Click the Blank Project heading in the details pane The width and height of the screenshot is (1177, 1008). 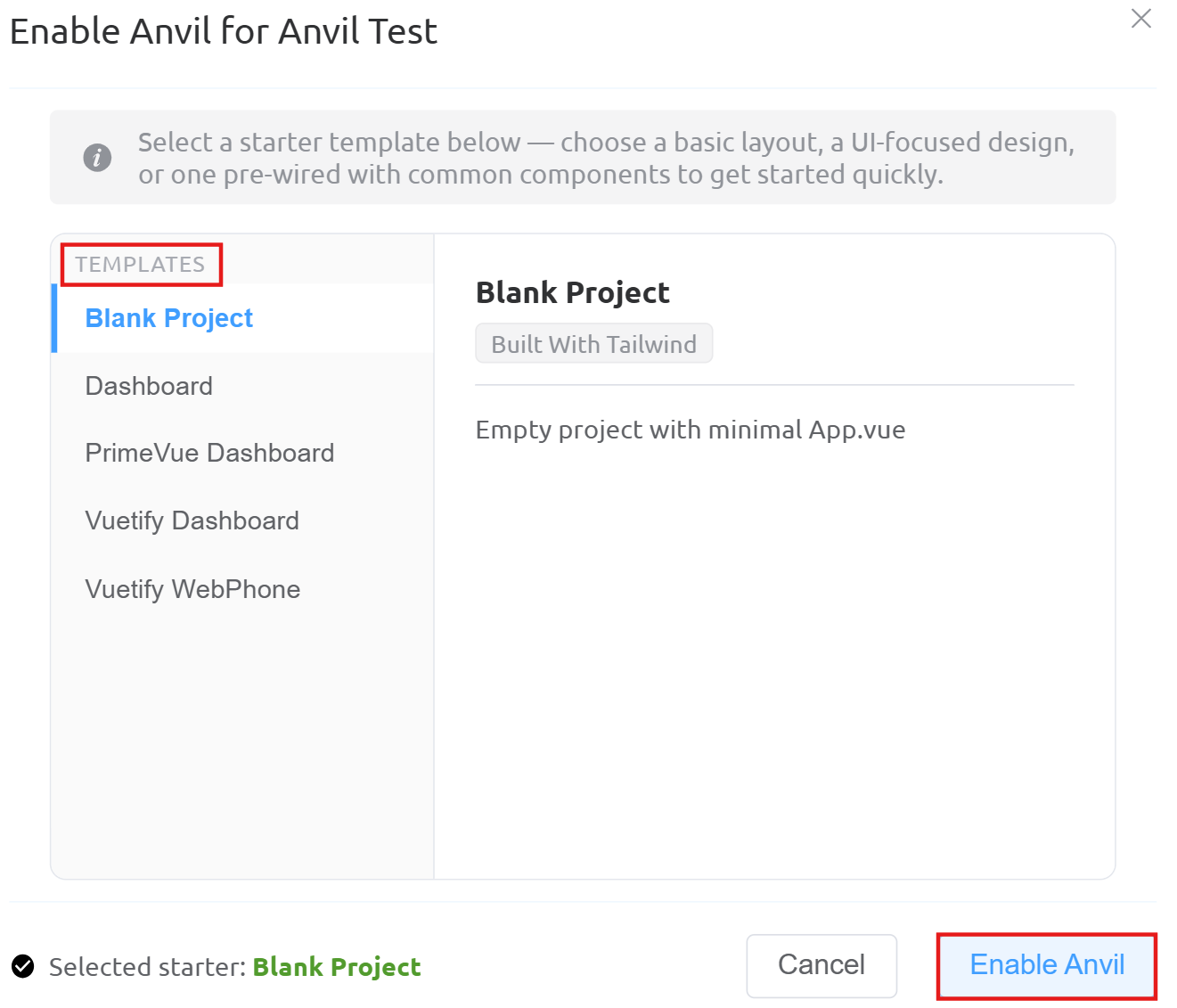coord(572,292)
